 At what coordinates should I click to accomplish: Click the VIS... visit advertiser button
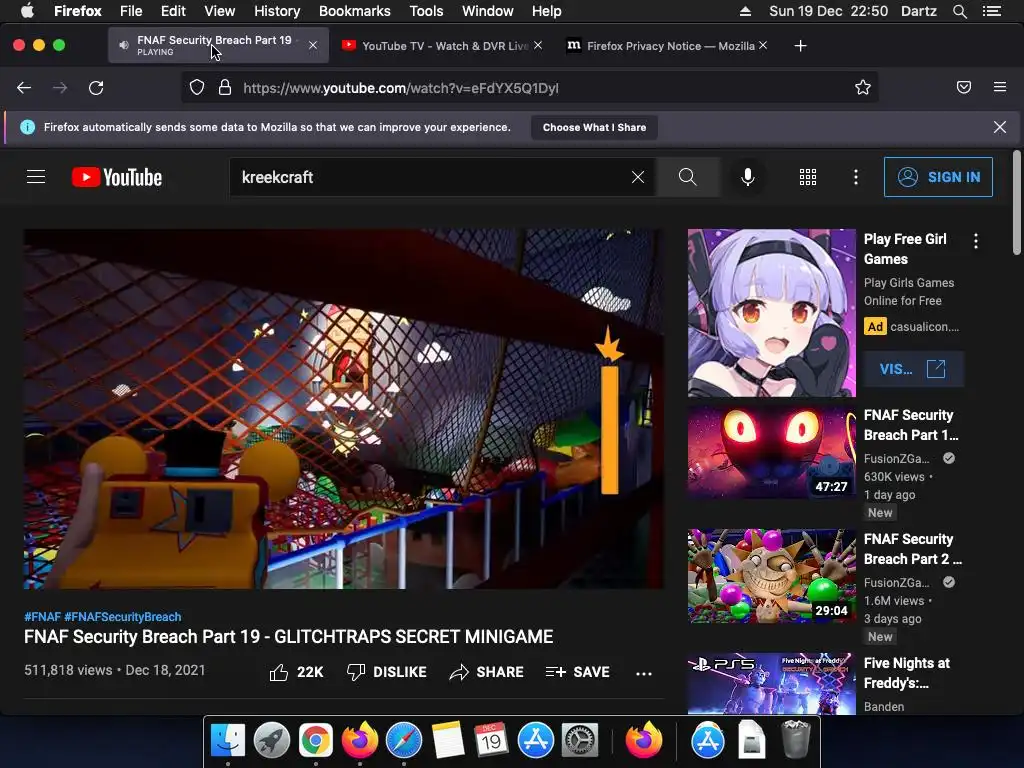tap(913, 369)
